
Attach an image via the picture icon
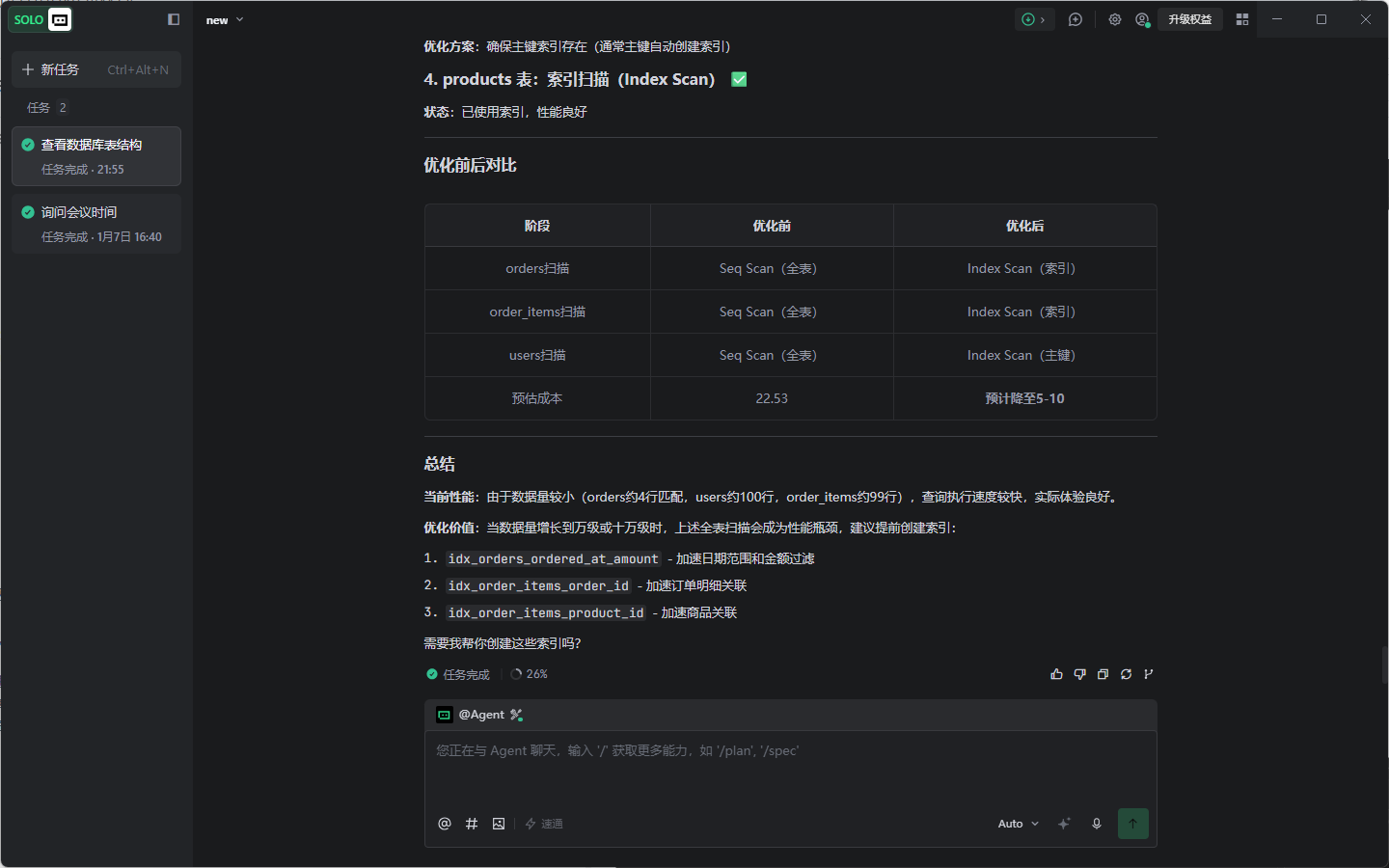tap(499, 824)
